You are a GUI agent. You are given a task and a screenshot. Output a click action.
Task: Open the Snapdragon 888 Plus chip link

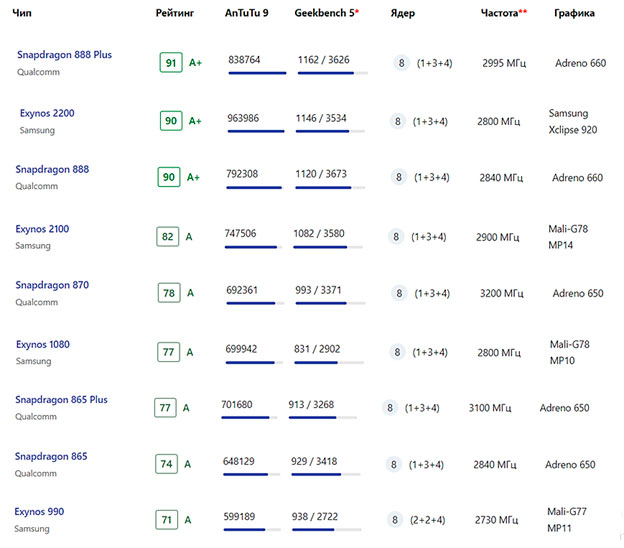coord(64,55)
